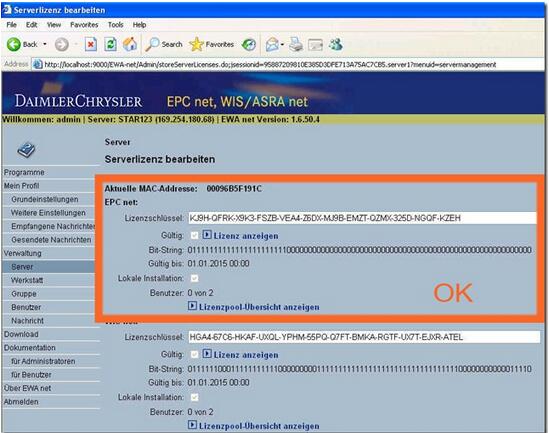Open Programme in the sidebar
This screenshot has width=549, height=433.
[x=24, y=172]
